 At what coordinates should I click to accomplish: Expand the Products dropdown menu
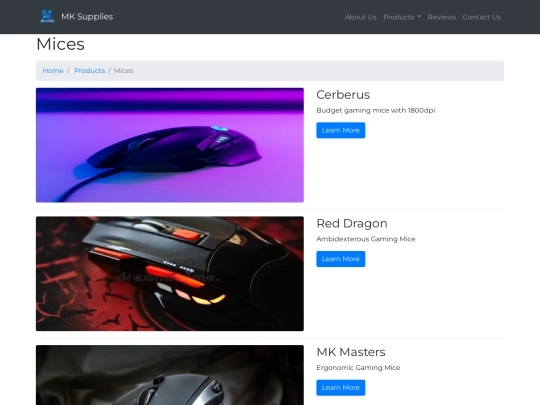[402, 17]
